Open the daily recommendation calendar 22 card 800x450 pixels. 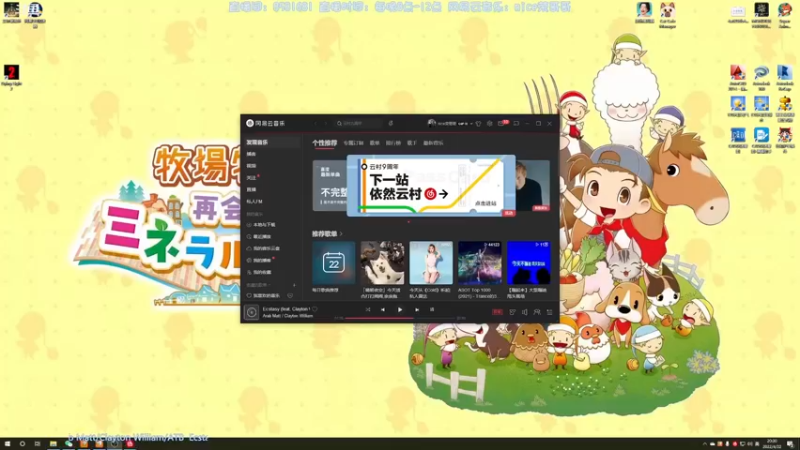[x=334, y=263]
